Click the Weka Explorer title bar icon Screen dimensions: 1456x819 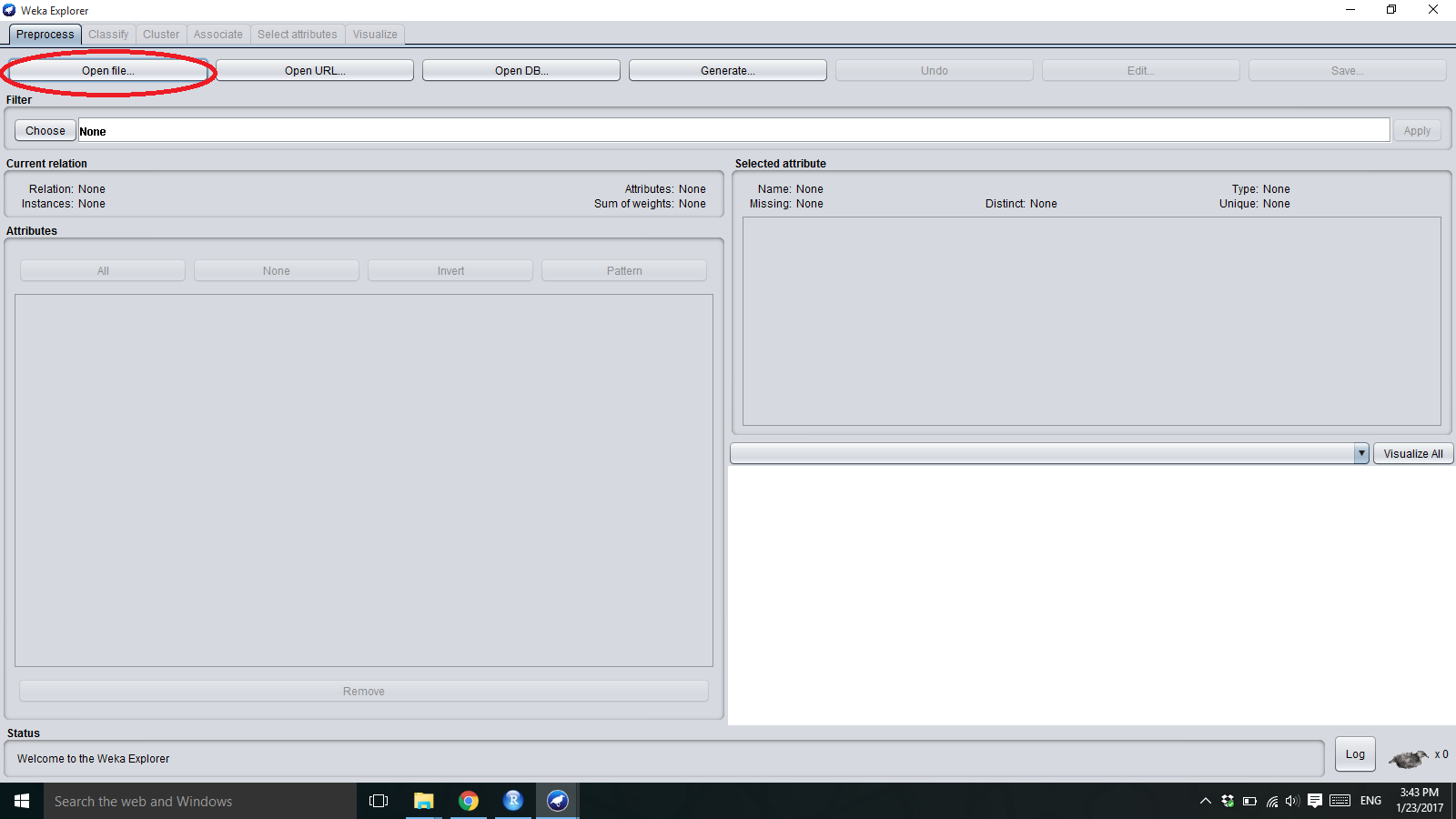tap(9, 10)
